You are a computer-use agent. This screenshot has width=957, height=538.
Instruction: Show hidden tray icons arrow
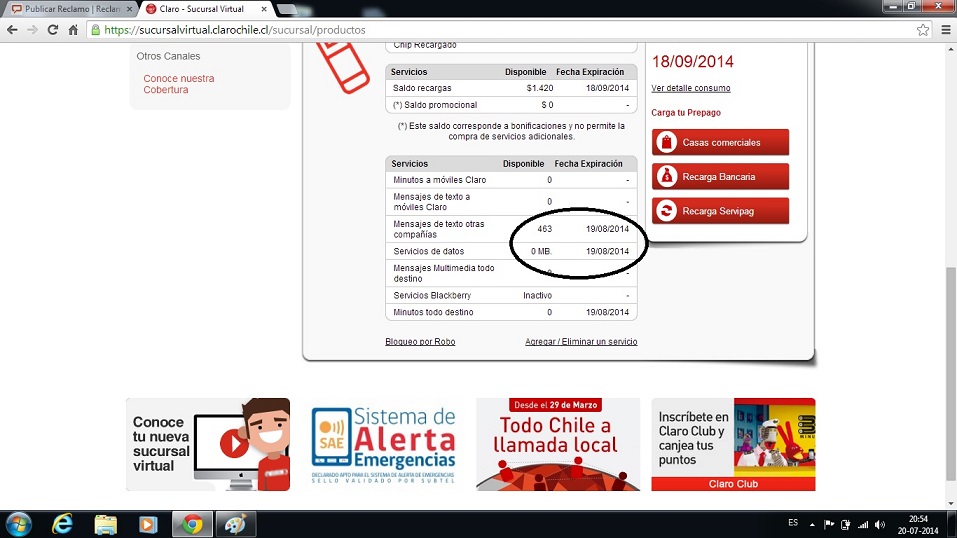tap(812, 525)
